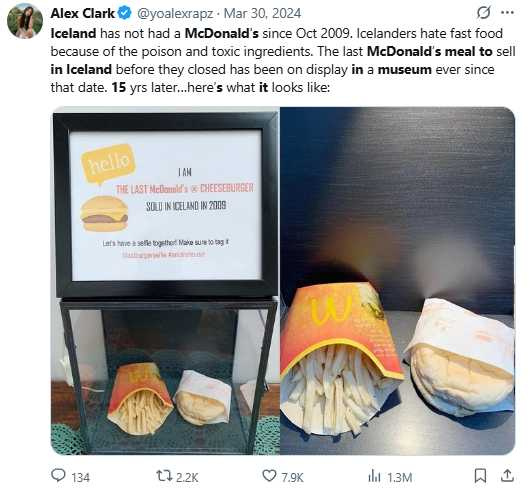Click the blue verified badge

click(x=124, y=14)
